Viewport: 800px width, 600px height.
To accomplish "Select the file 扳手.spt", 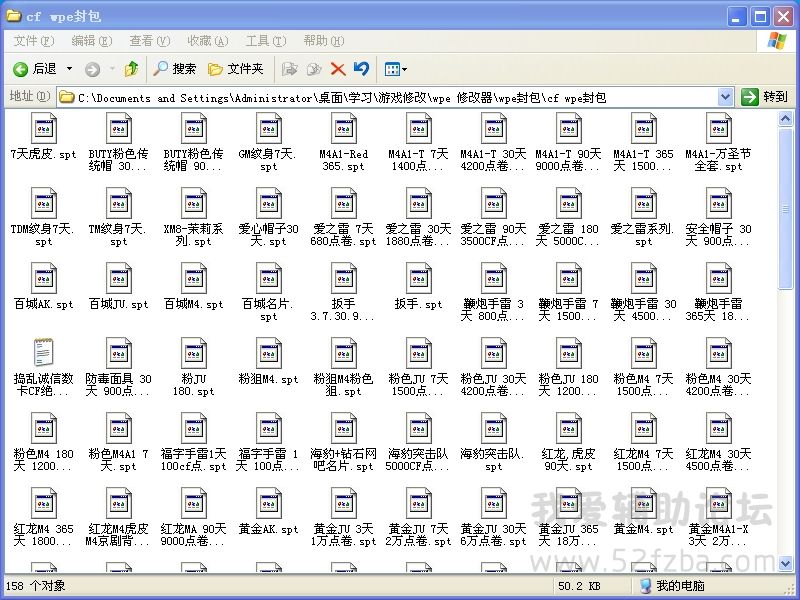I will pos(418,286).
